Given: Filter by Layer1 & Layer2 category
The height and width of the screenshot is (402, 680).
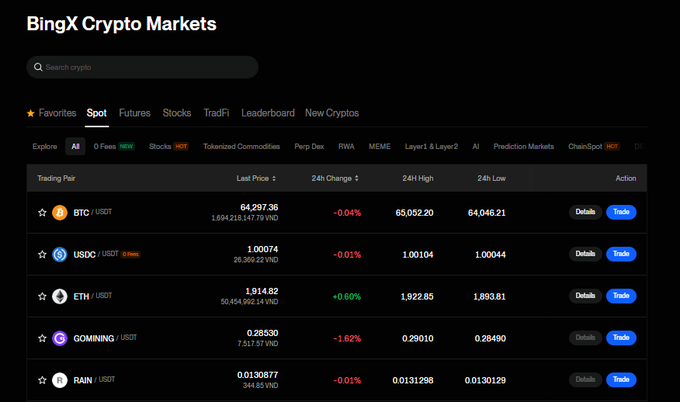Looking at the screenshot, I should point(431,147).
